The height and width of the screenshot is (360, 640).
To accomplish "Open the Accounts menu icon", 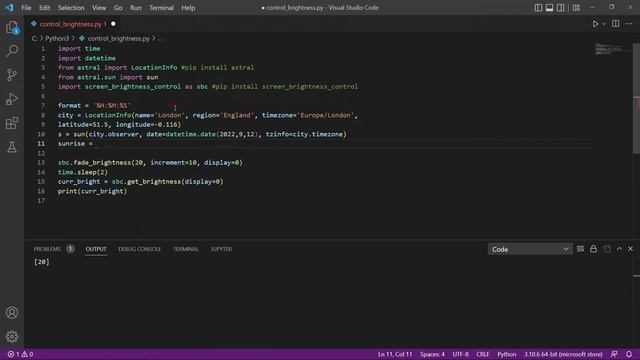I will (12, 313).
